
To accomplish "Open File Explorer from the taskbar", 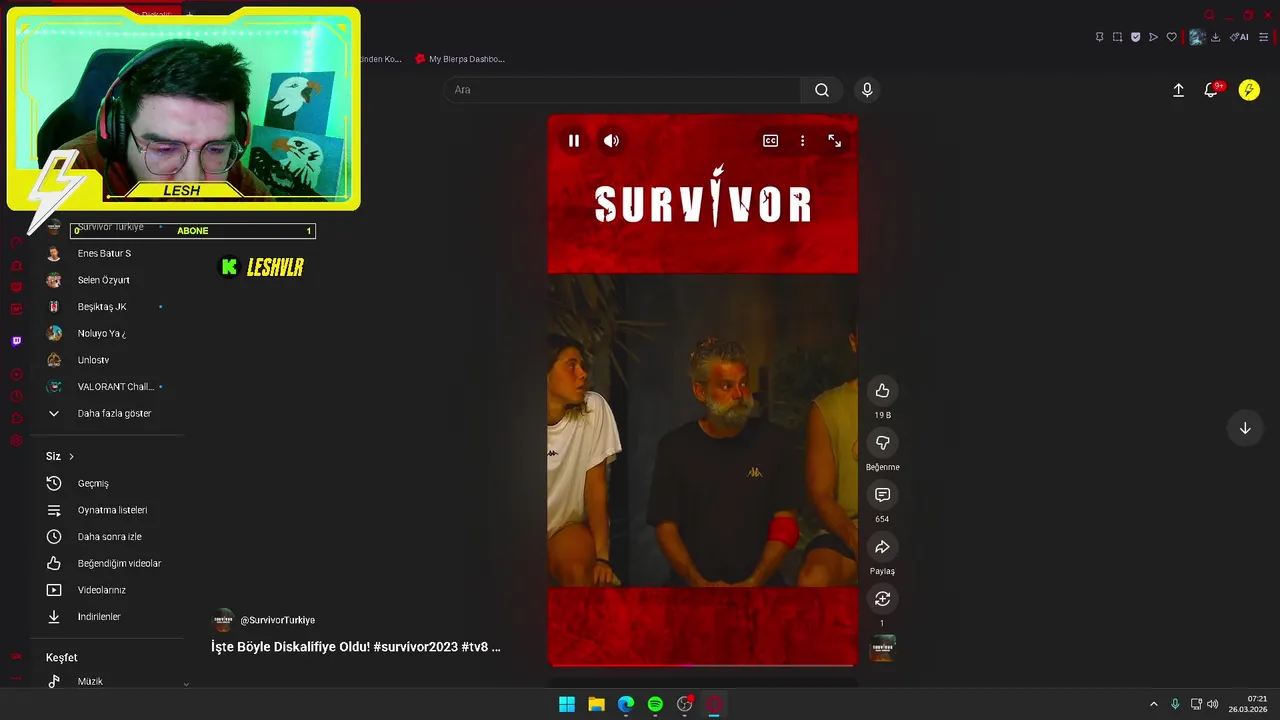I will (x=596, y=704).
